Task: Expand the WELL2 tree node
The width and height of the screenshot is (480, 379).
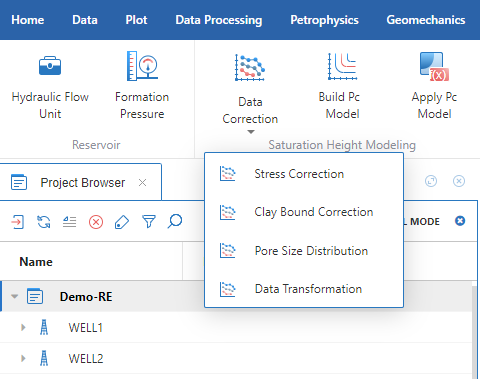Action: click(23, 358)
